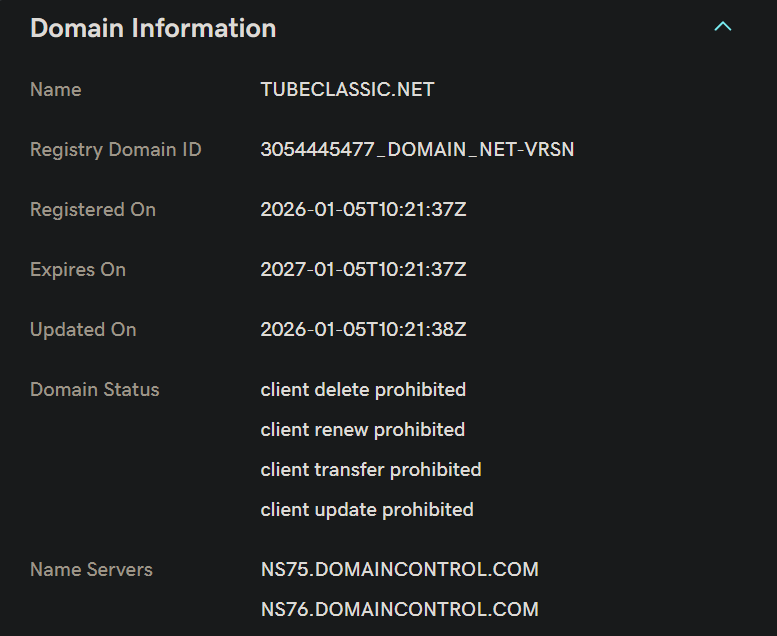
Task: Click client delete prohibited status
Action: (363, 390)
